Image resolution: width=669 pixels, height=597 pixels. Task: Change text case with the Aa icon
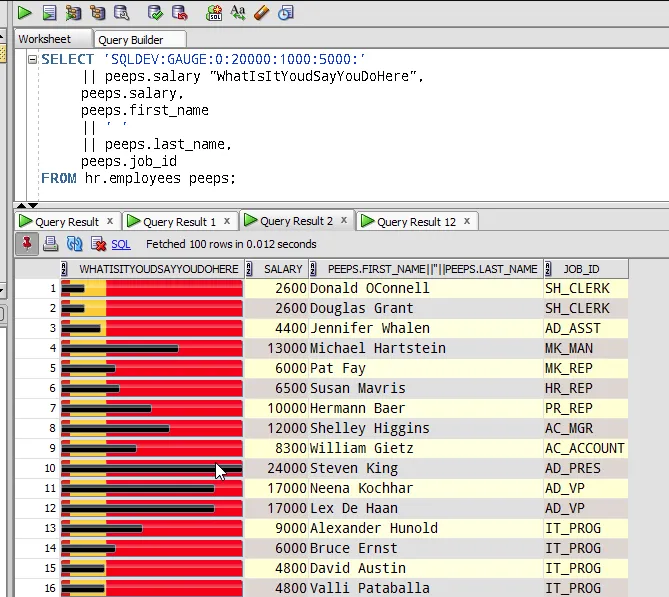point(238,13)
